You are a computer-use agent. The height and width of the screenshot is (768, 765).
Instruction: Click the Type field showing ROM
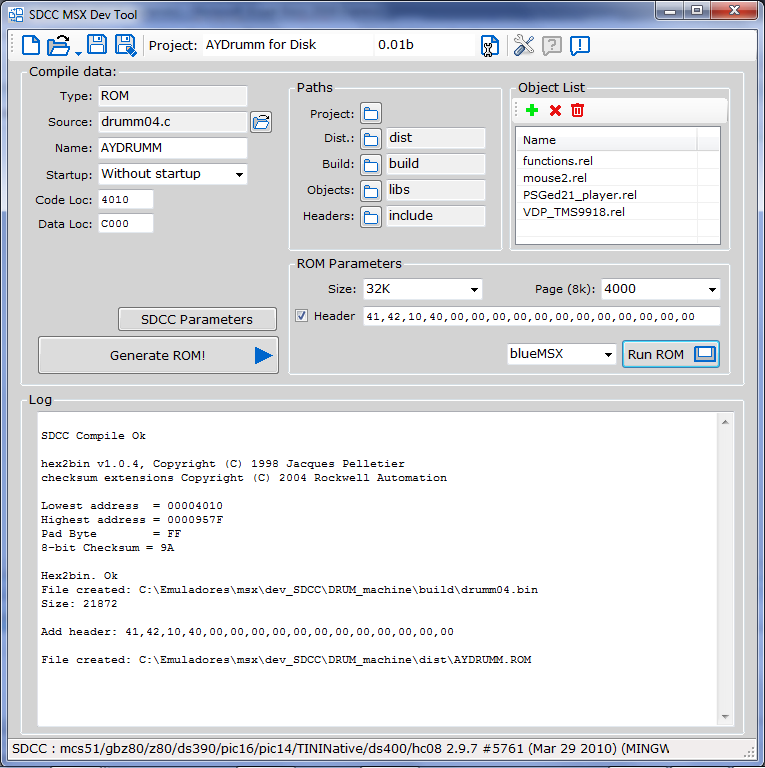click(172, 96)
